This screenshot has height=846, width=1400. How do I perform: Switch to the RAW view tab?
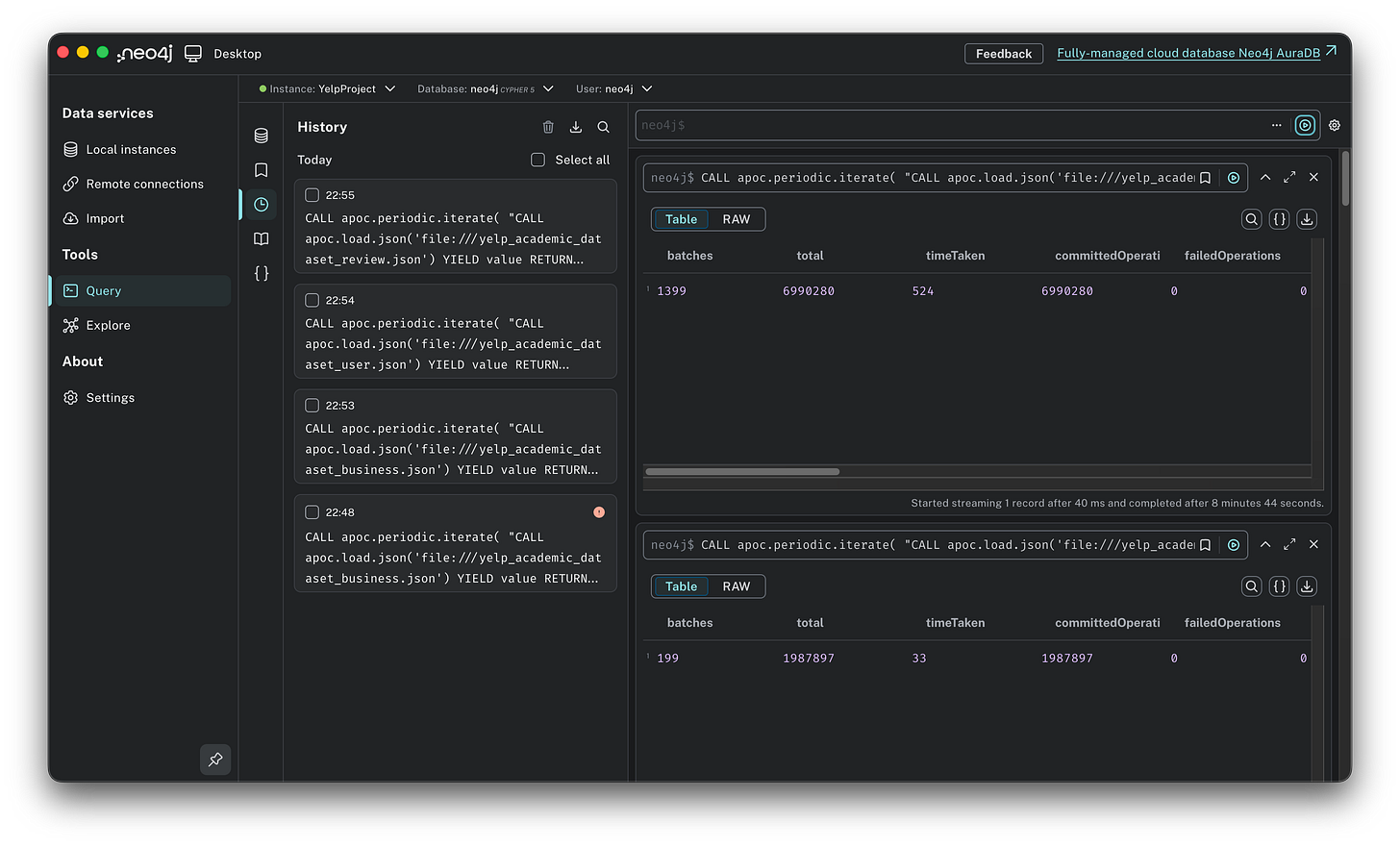(737, 219)
